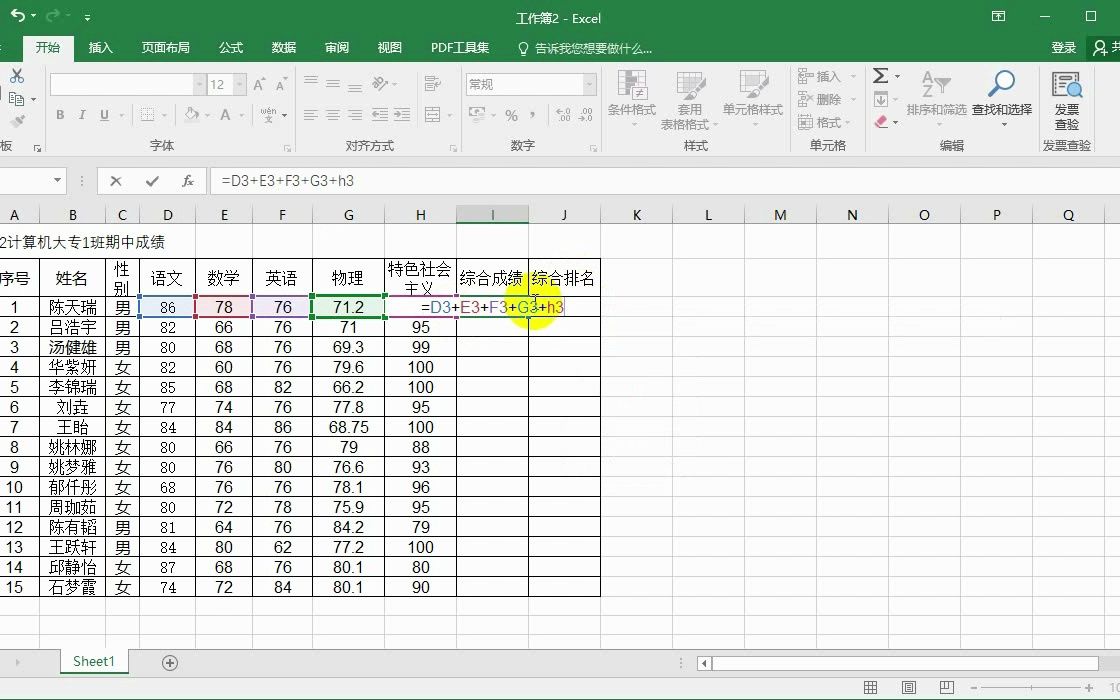Select the Sheet1 worksheet tab
This screenshot has width=1120, height=700.
pyautogui.click(x=93, y=661)
